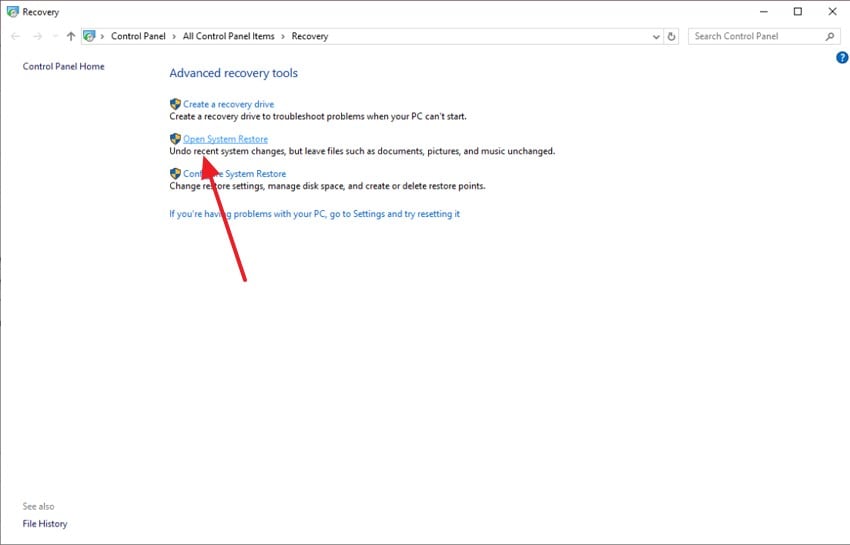Expand the chevron after Control Panel in breadcrumb
The height and width of the screenshot is (545, 850).
coord(174,36)
